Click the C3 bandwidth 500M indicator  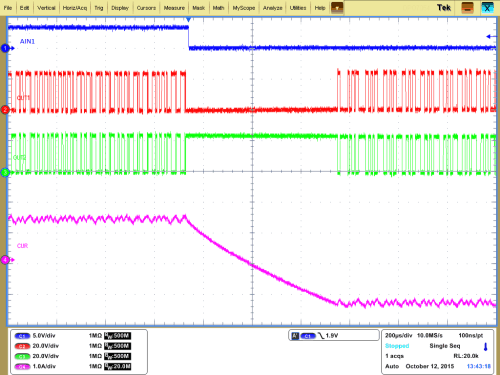tap(117, 356)
